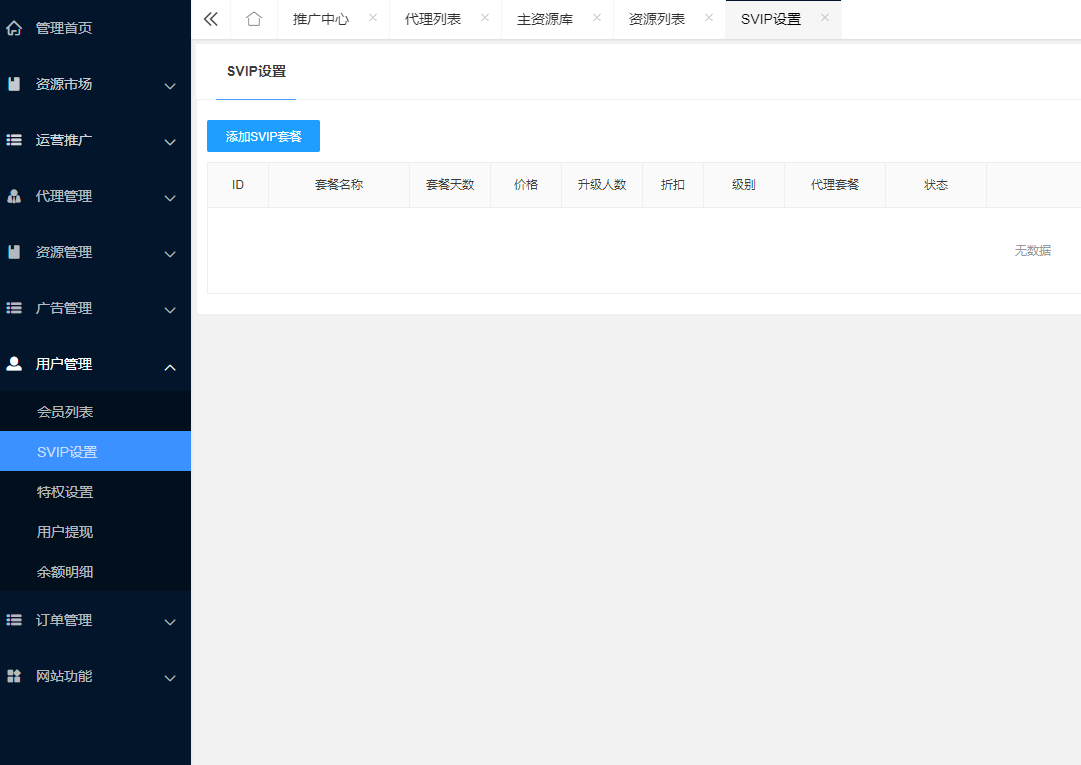Click the 添加SVIP套餐 button
Viewport: 1081px width, 765px height.
pyautogui.click(x=263, y=136)
